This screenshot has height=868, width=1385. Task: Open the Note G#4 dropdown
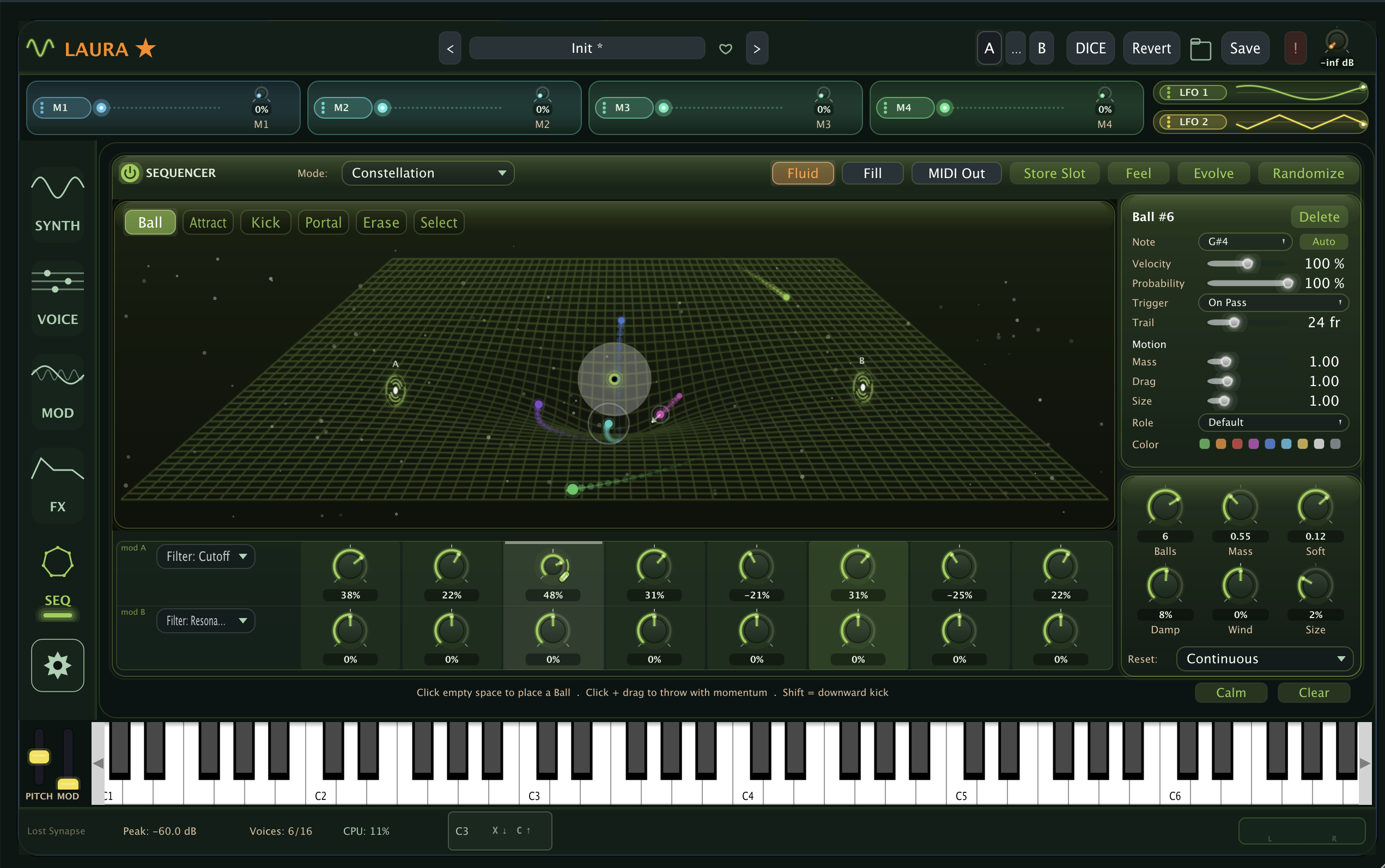point(1245,242)
